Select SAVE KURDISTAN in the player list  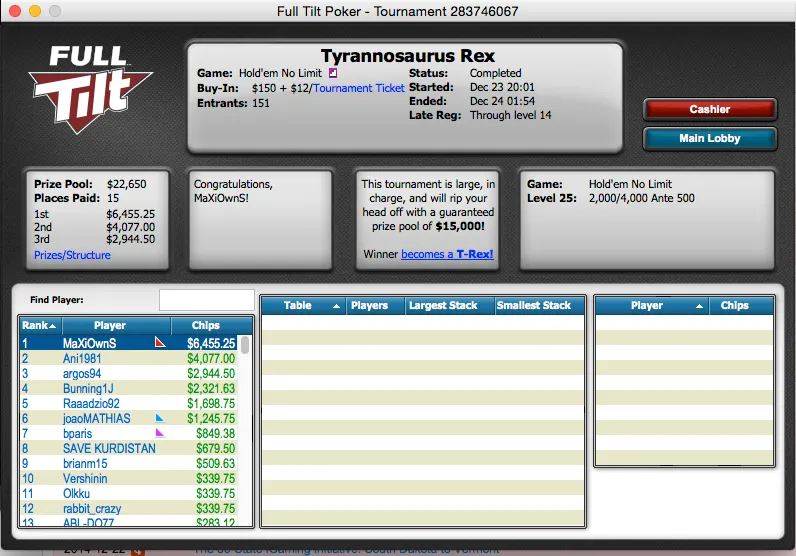coord(109,448)
